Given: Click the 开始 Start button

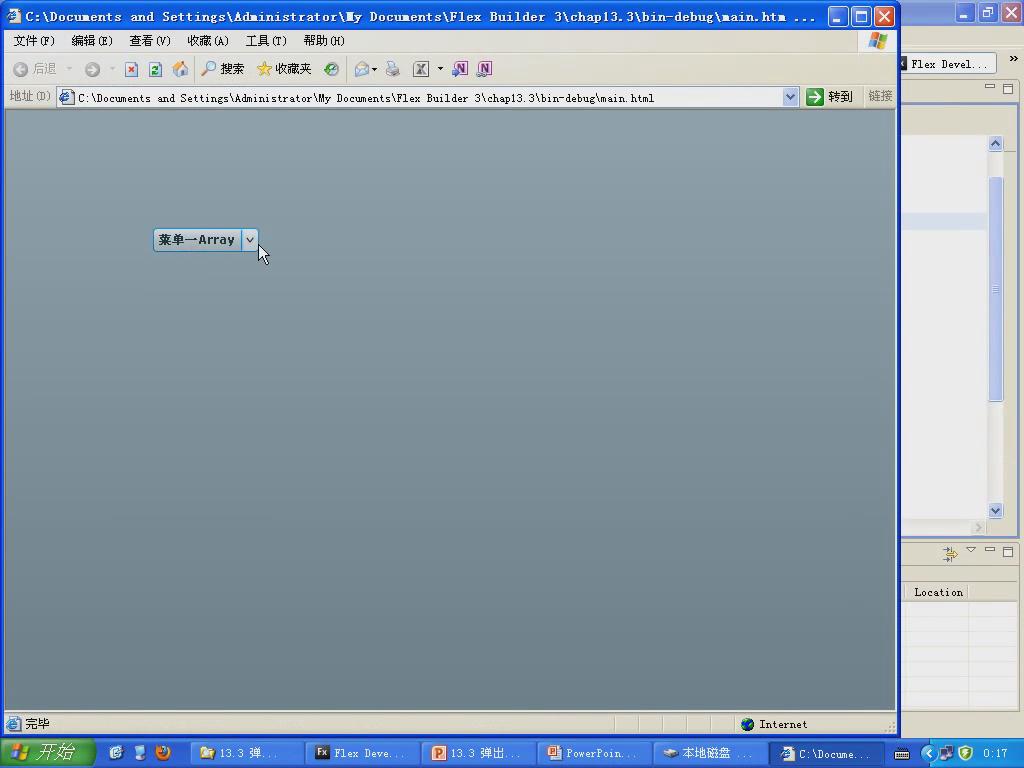Looking at the screenshot, I should (46, 752).
